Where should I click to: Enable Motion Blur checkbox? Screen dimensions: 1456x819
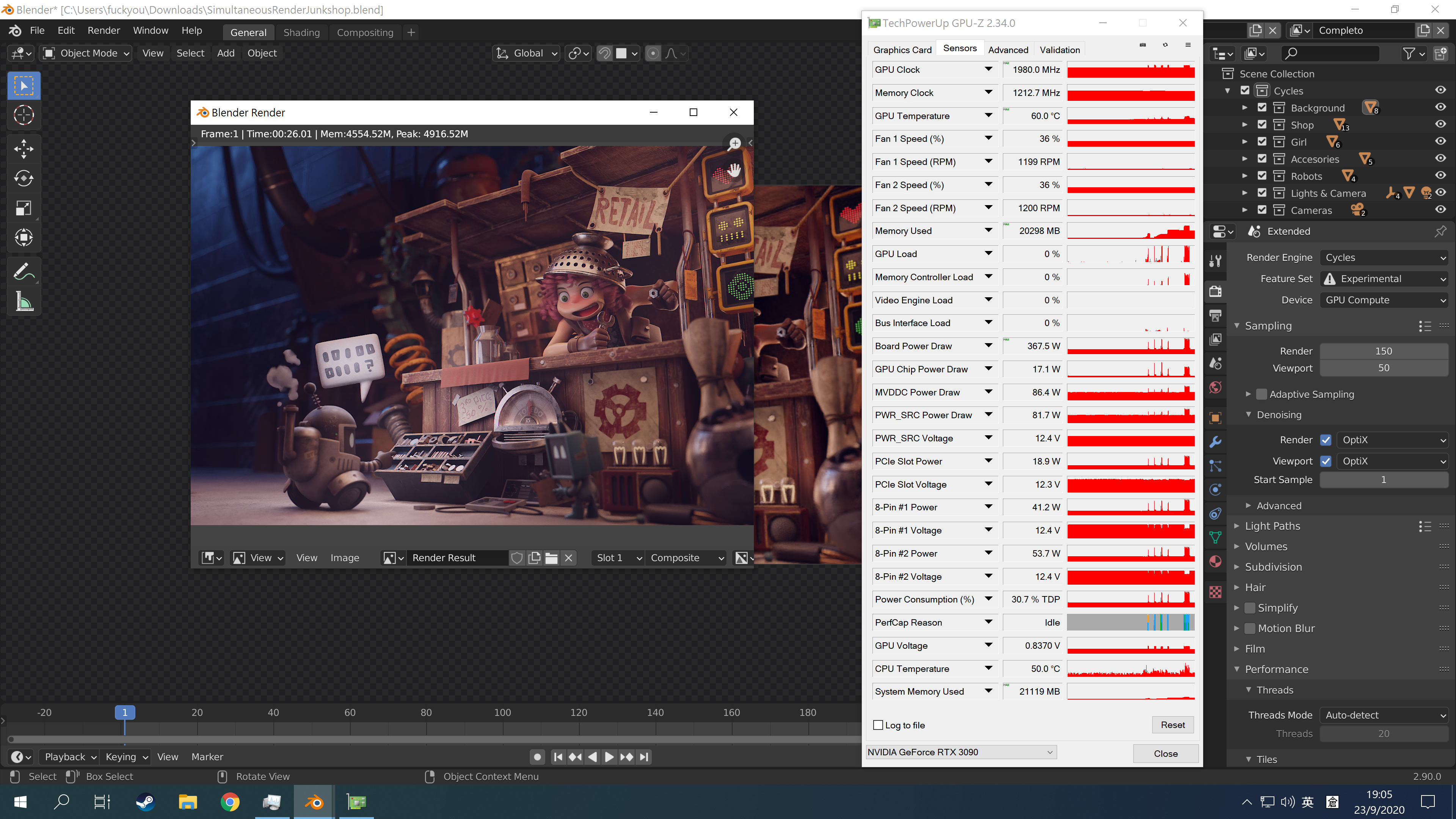click(1250, 628)
